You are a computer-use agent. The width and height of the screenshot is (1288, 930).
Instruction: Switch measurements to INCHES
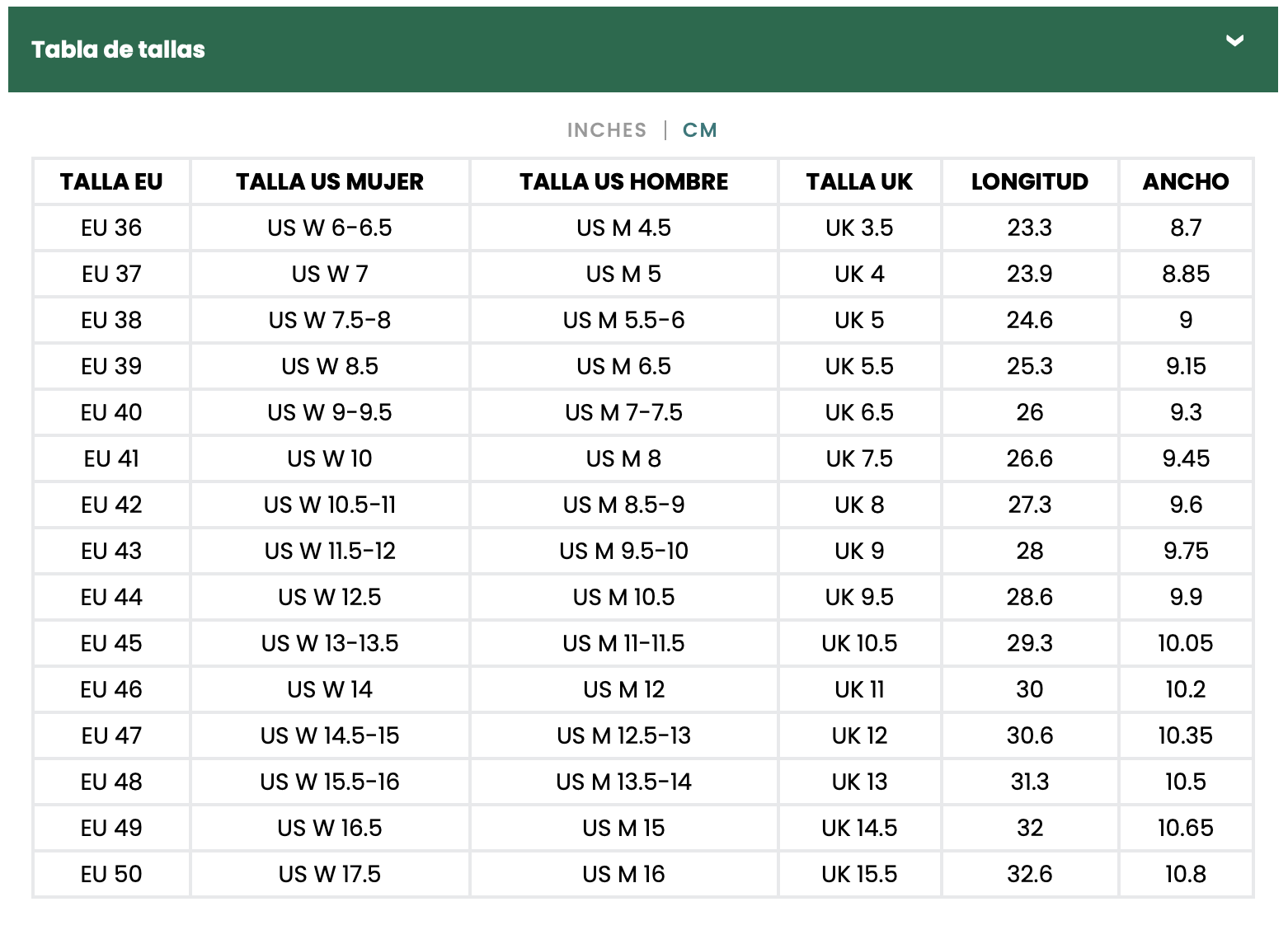coord(606,130)
